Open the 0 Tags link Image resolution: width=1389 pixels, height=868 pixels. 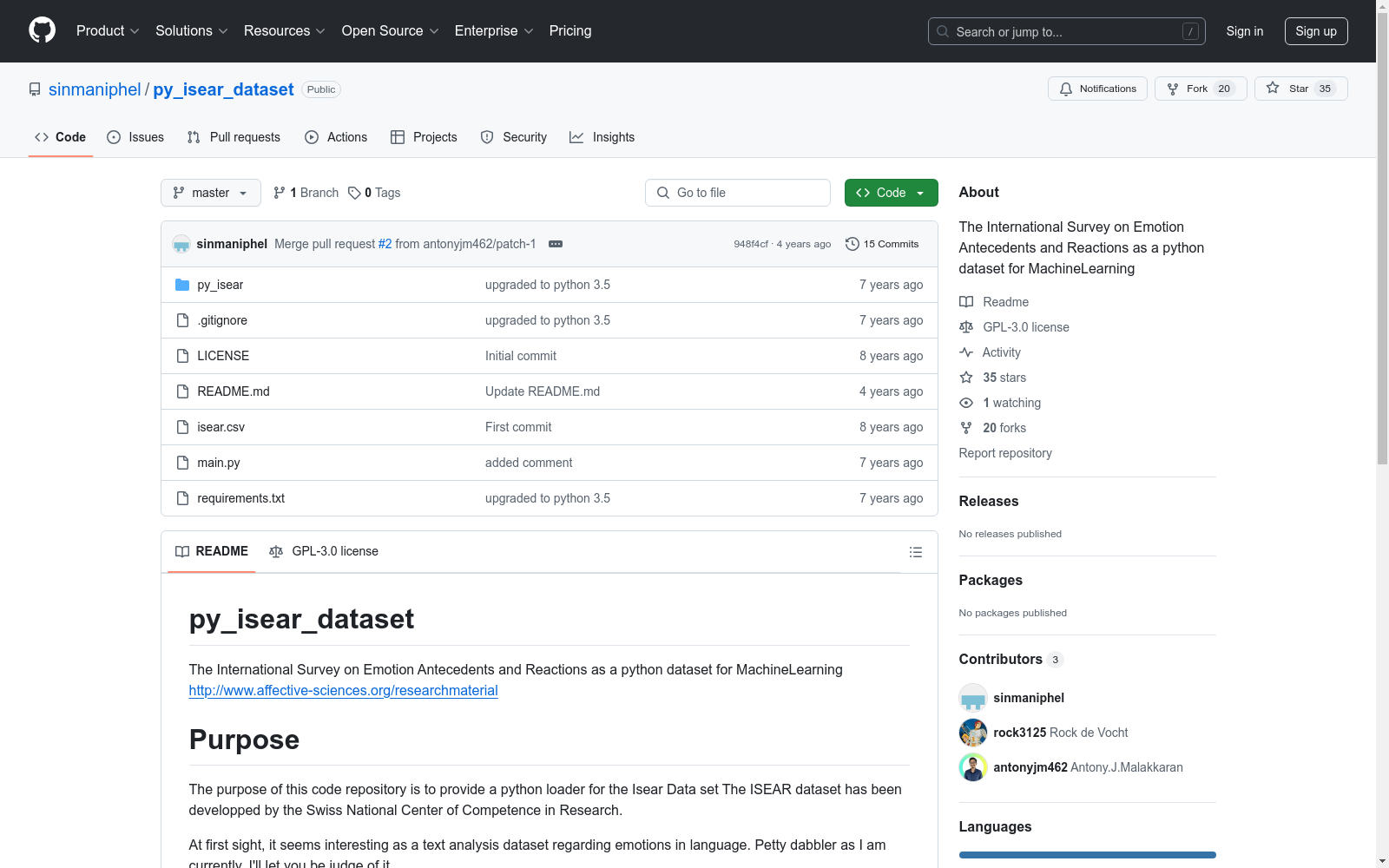(374, 193)
